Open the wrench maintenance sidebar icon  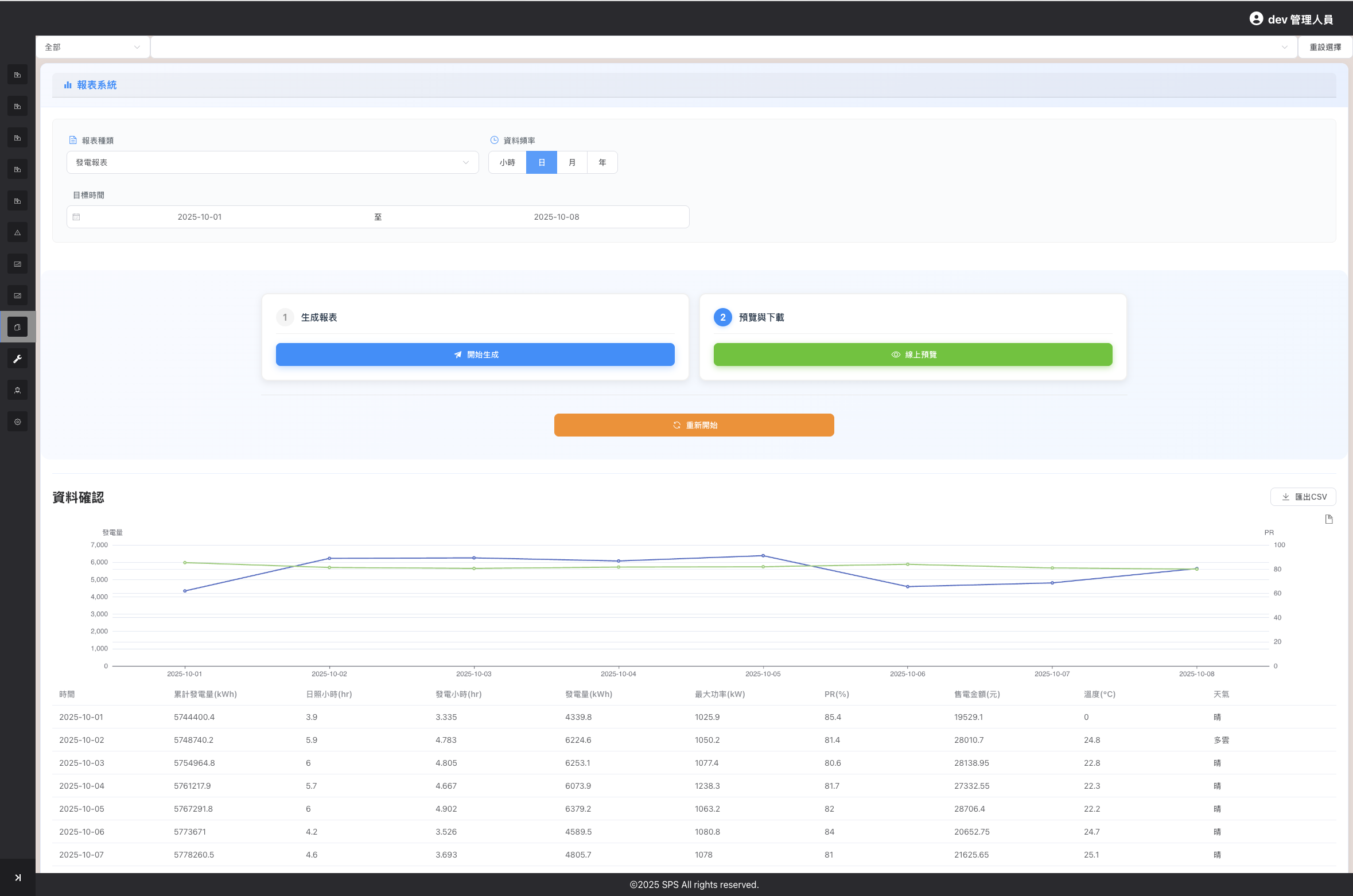(x=17, y=359)
